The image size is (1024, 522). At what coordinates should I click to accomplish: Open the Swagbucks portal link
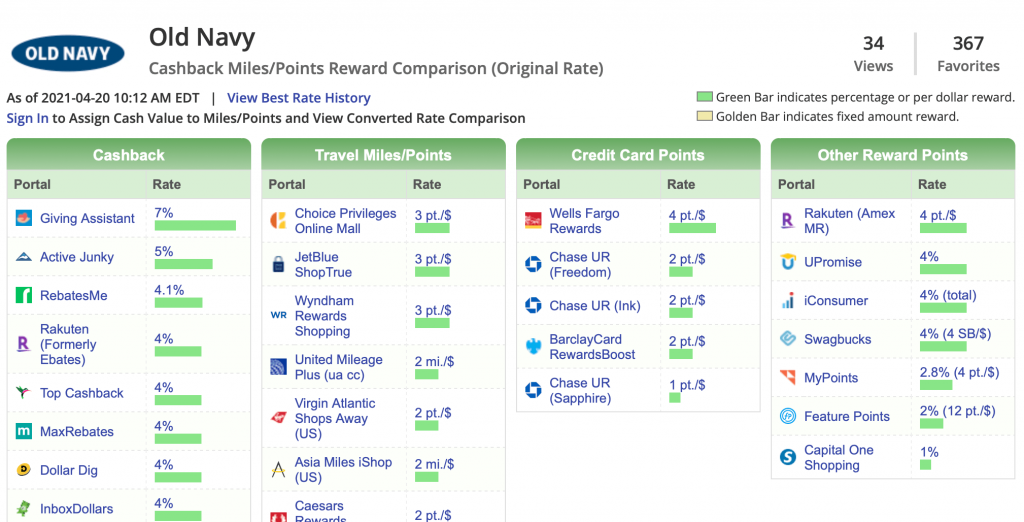tap(837, 339)
